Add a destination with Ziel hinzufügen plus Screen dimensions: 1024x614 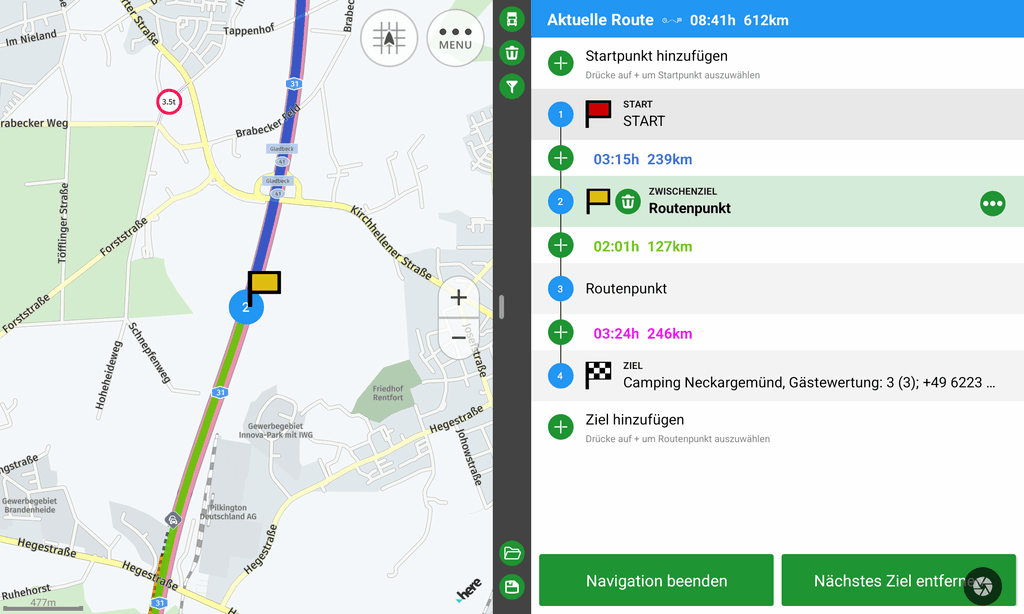560,427
